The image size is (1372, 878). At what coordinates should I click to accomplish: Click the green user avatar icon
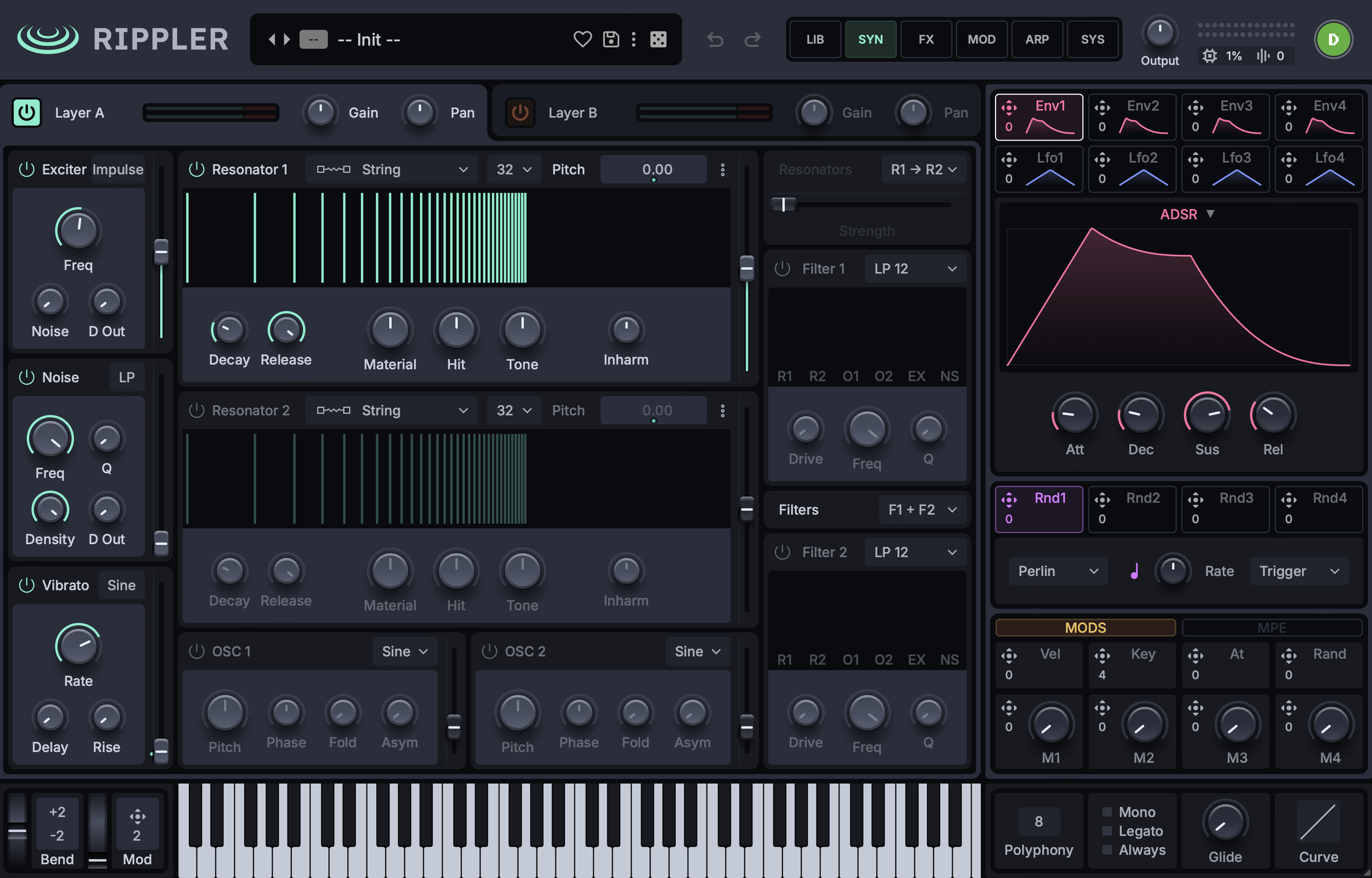[1332, 40]
